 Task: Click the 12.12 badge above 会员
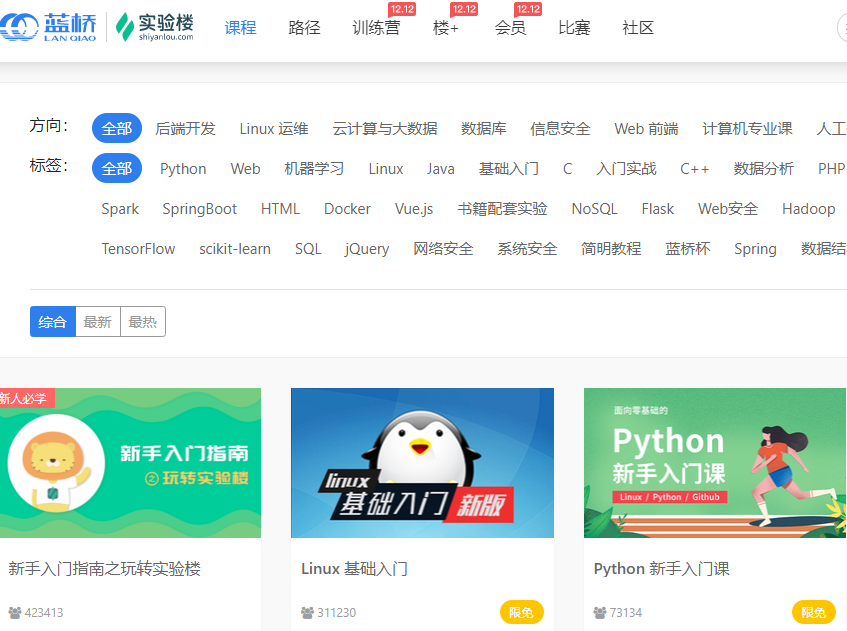pos(528,9)
